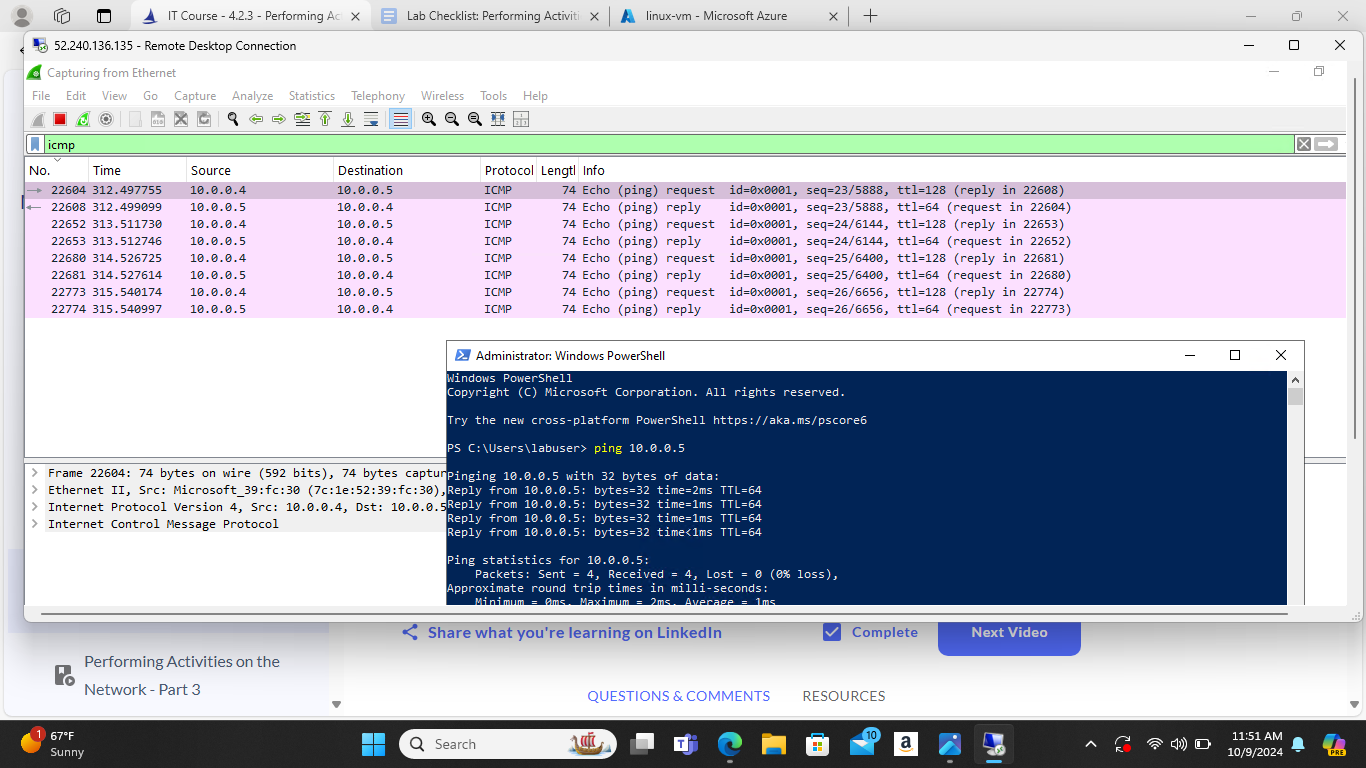Open the Statistics menu in Wireshark
1366x768 pixels.
[311, 95]
